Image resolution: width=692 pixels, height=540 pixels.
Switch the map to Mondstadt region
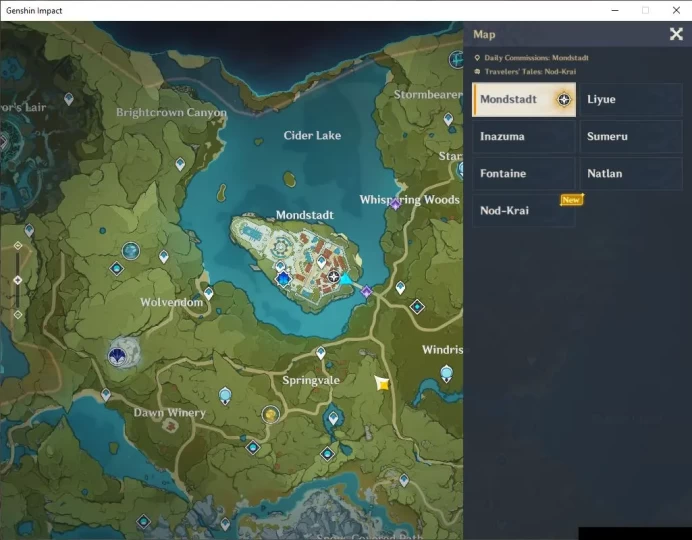point(524,100)
